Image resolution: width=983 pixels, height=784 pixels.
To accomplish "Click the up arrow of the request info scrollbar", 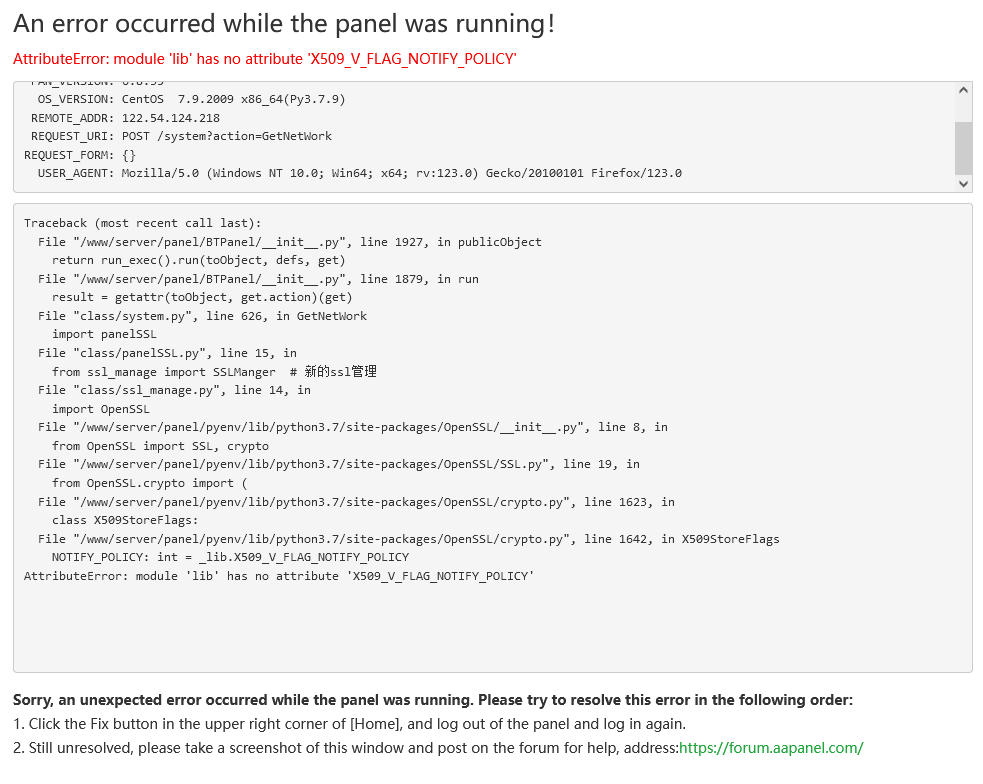I will coord(963,90).
